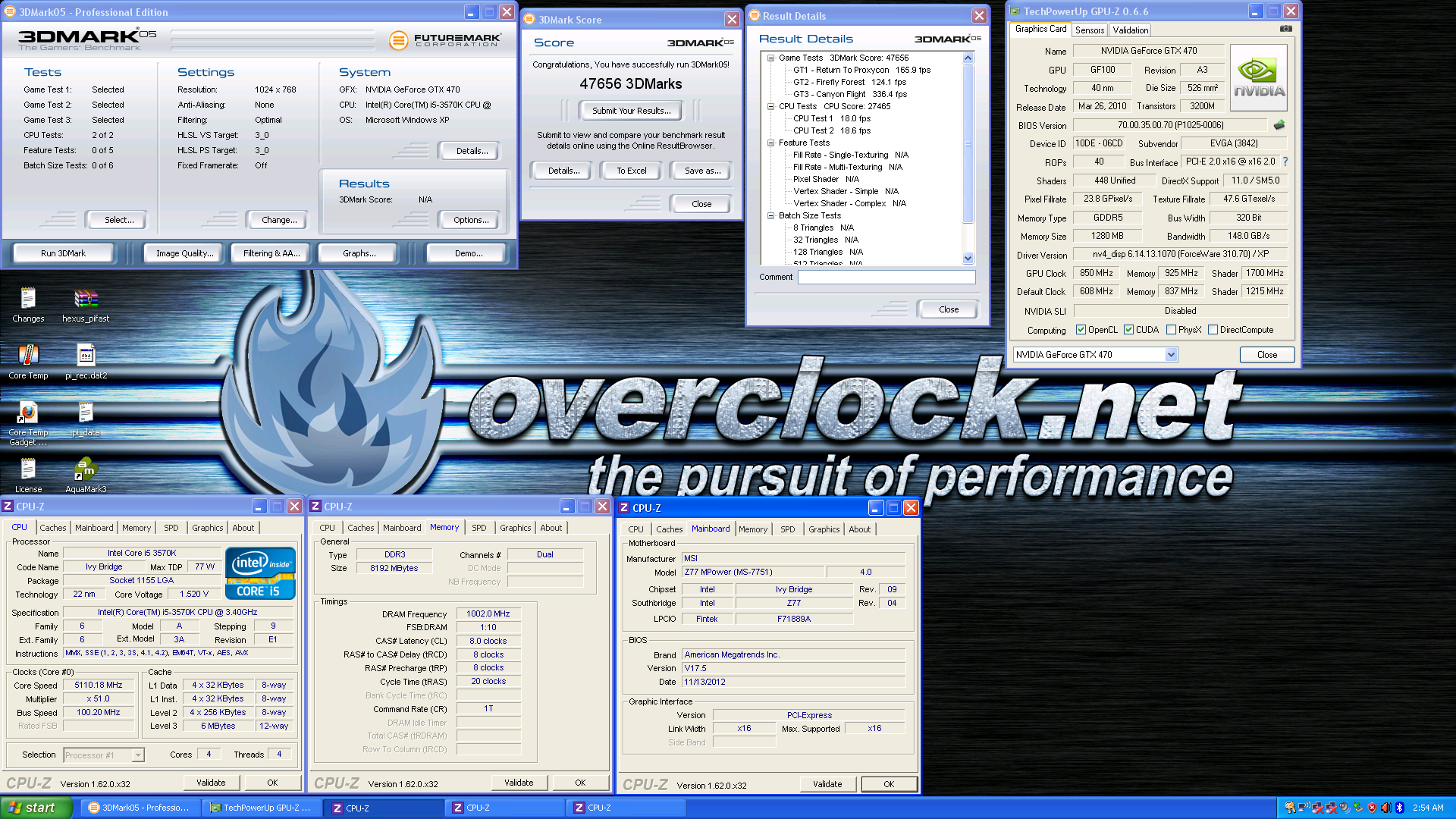The image size is (1456, 819).
Task: Click the Options button under Results
Action: 470,220
